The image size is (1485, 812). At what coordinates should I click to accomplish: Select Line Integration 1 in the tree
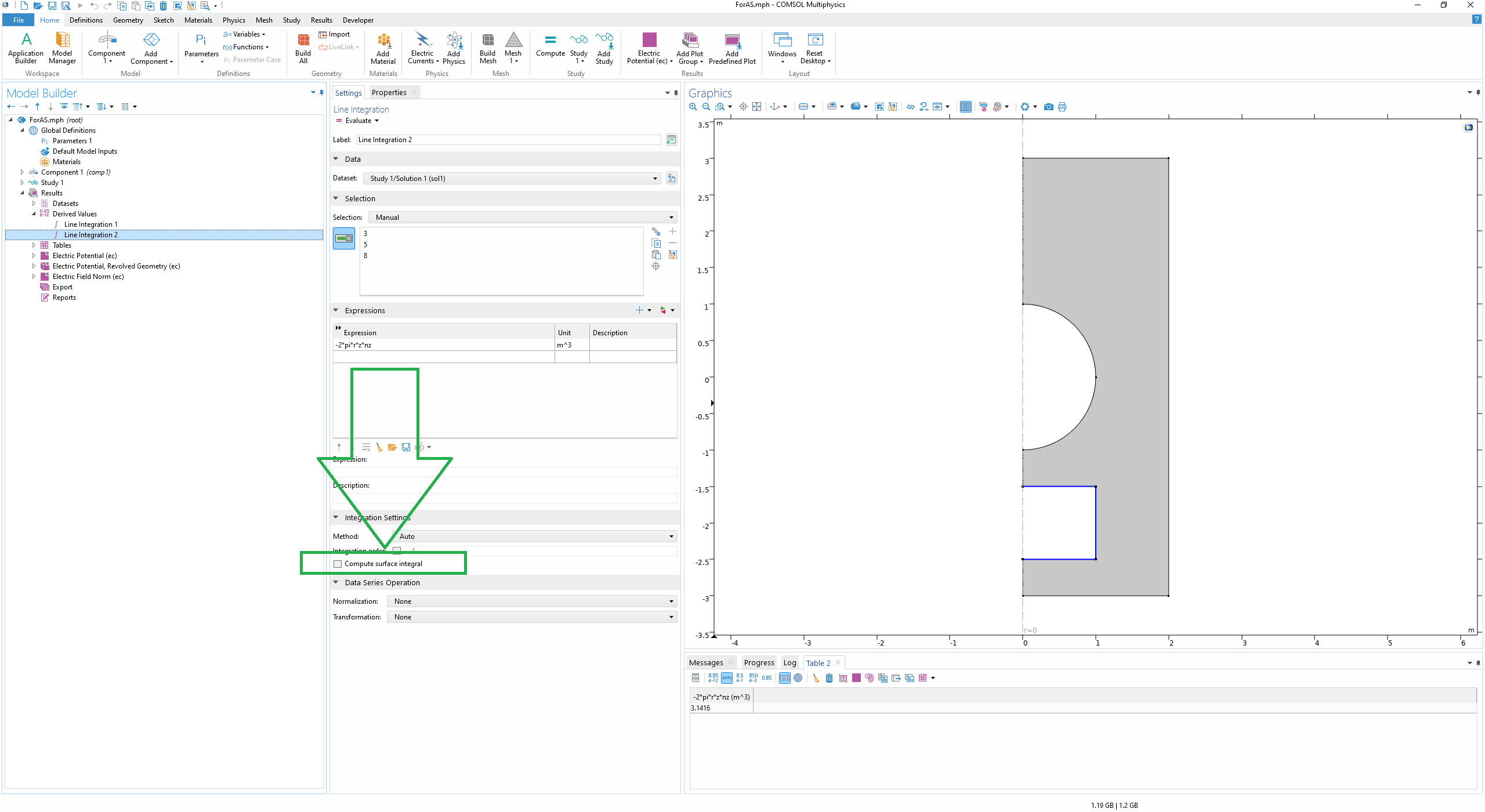(90, 224)
